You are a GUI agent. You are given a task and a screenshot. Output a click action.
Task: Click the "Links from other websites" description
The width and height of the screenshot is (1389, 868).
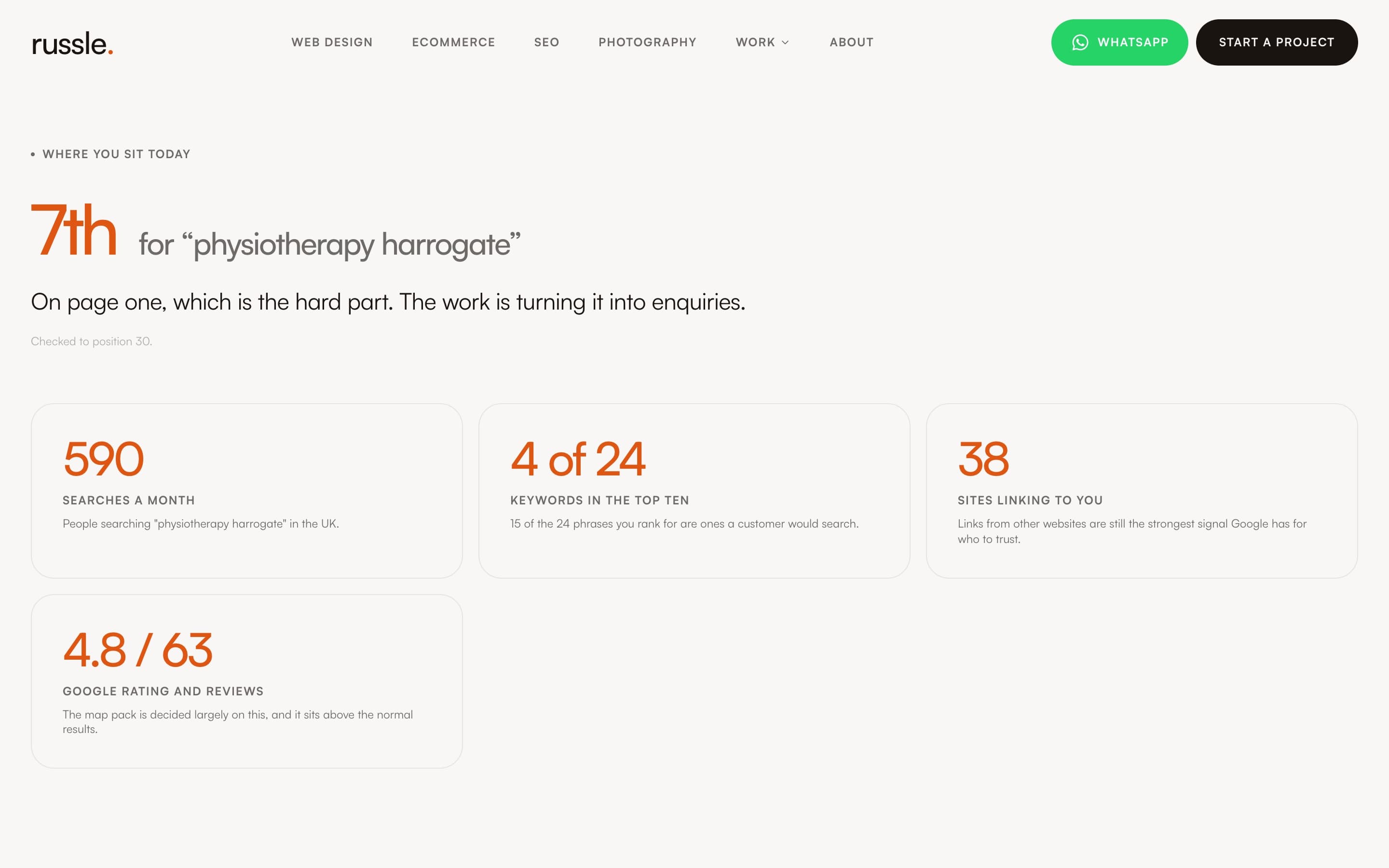pyautogui.click(x=1132, y=531)
